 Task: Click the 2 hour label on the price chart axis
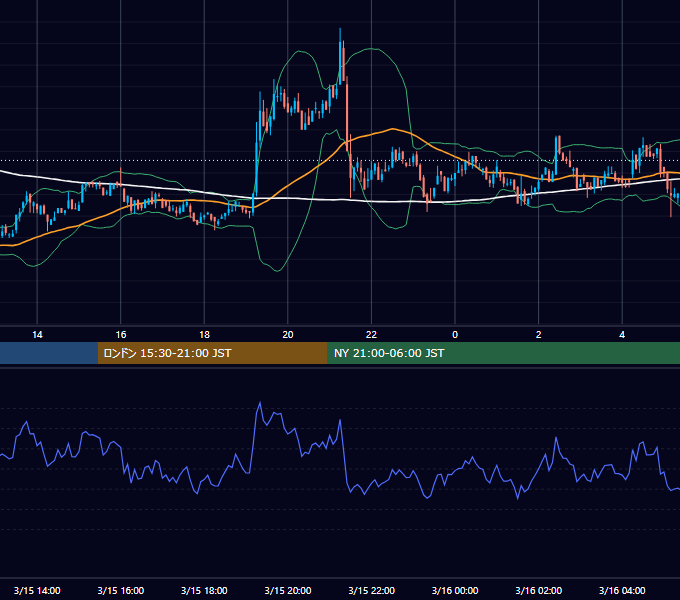click(x=539, y=335)
